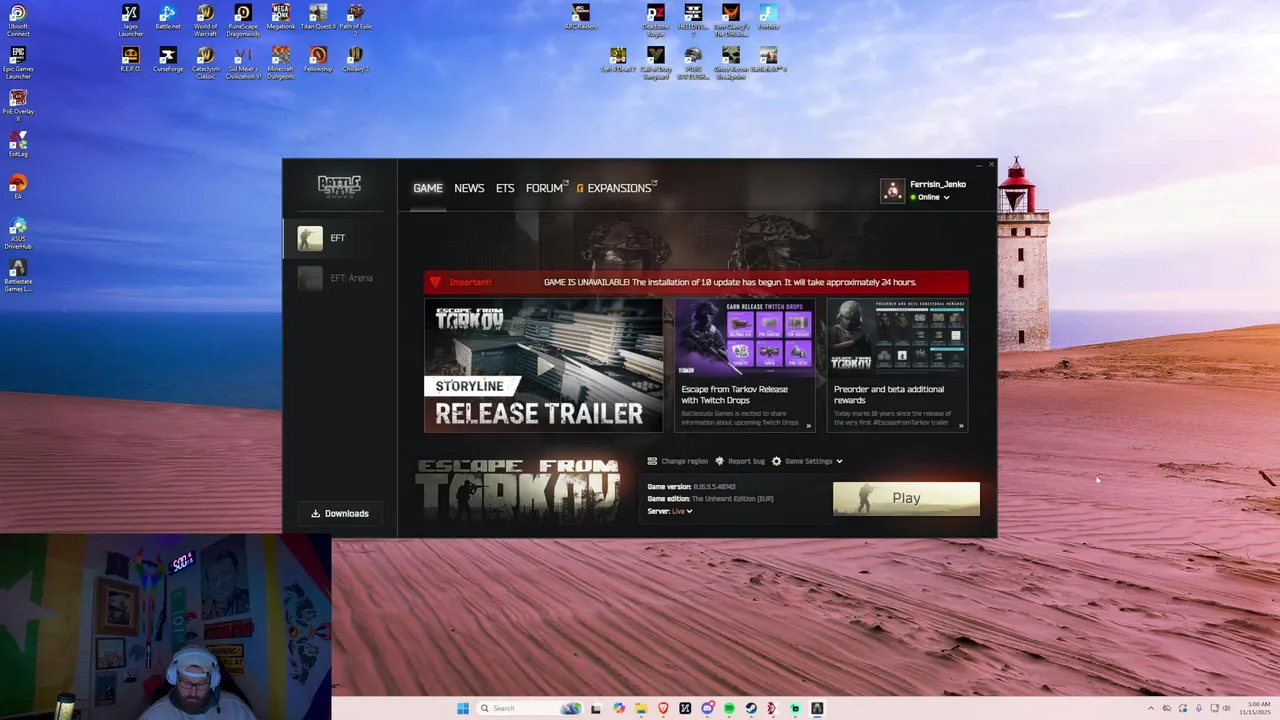The width and height of the screenshot is (1280, 720).
Task: Open Deadzone Rogue desktop shortcut
Action: [655, 20]
